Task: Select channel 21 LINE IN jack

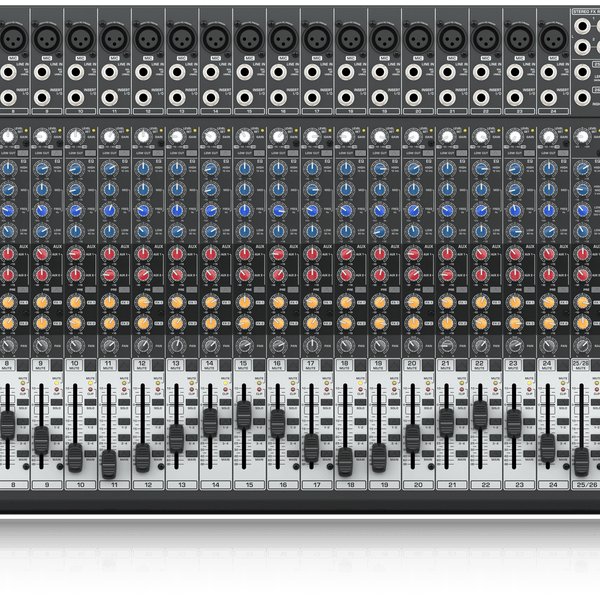Action: [x=447, y=72]
